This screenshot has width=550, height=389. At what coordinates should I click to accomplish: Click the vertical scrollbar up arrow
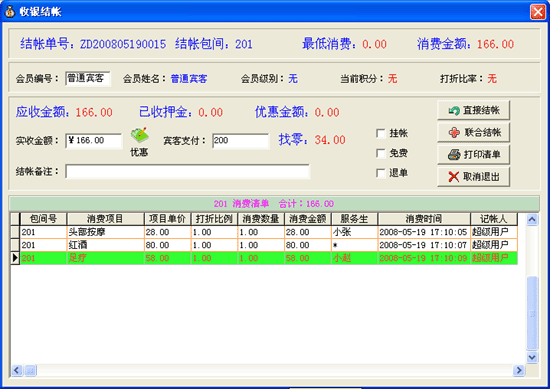click(x=532, y=220)
